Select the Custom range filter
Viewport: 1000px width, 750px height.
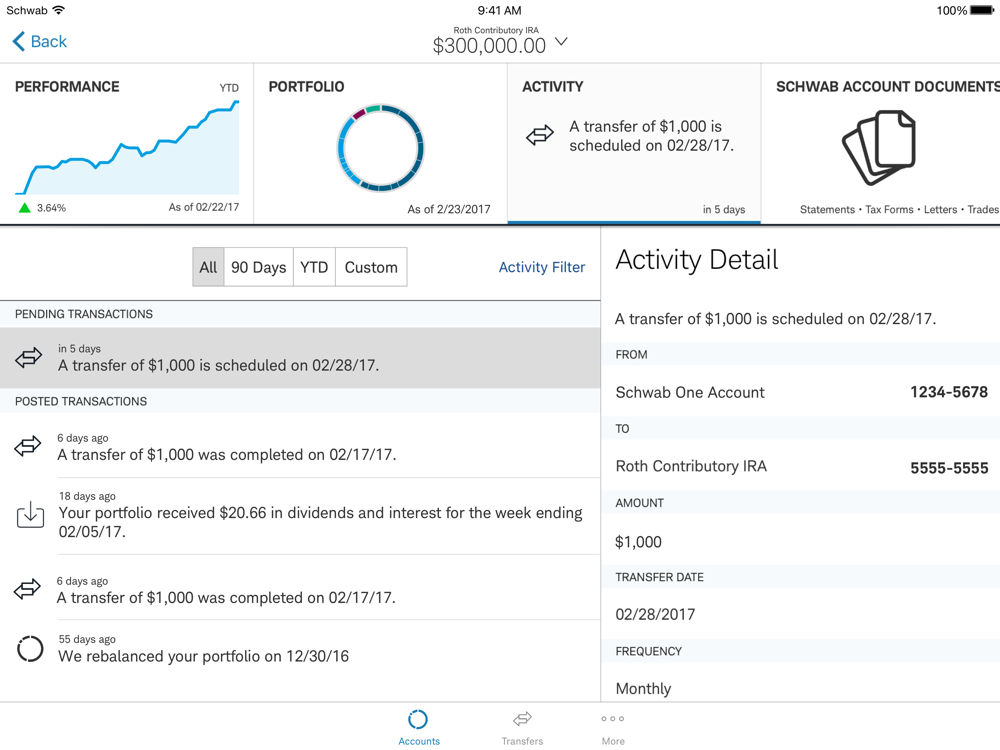[371, 267]
